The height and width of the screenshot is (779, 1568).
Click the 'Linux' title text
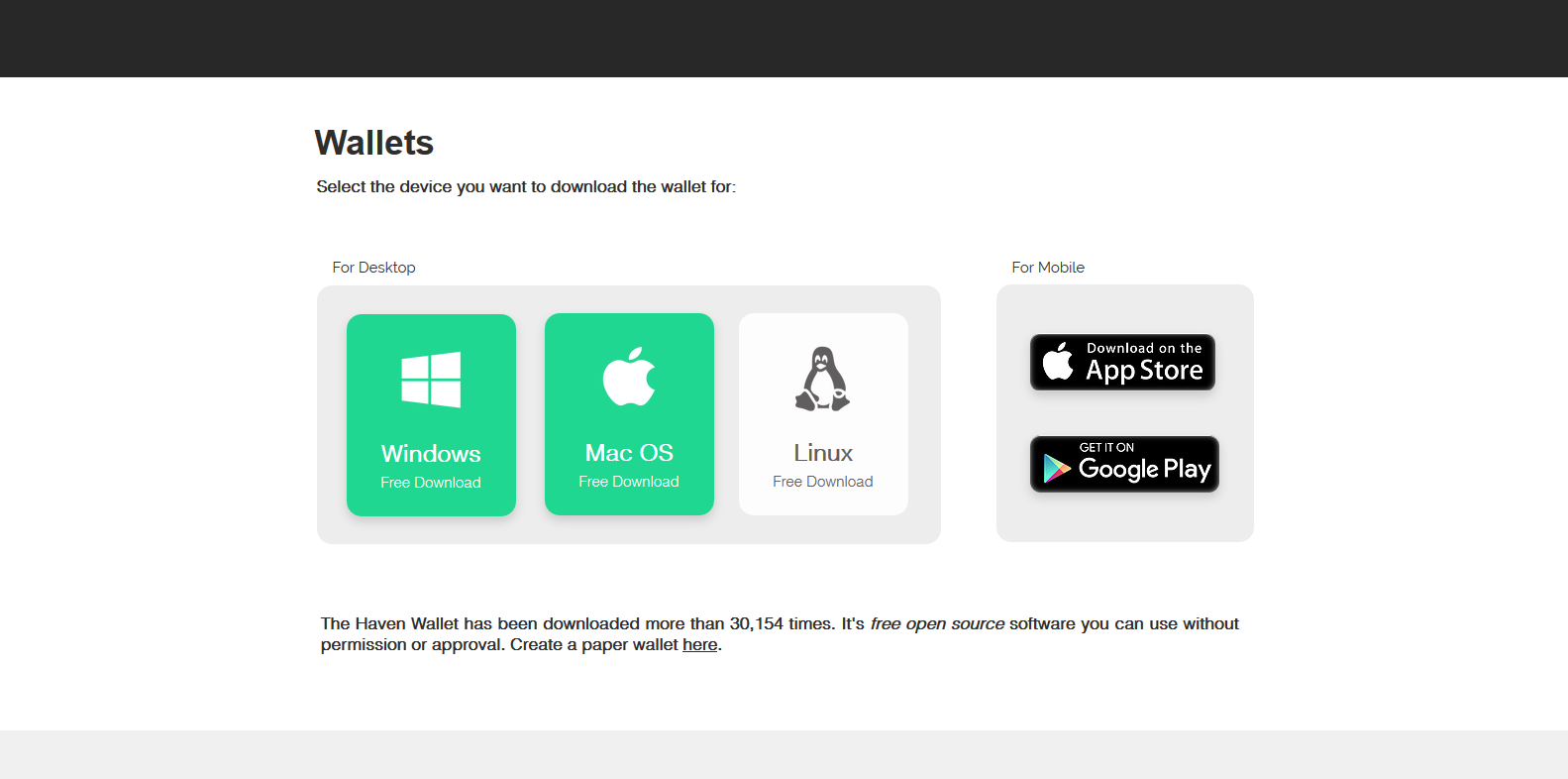(x=823, y=453)
